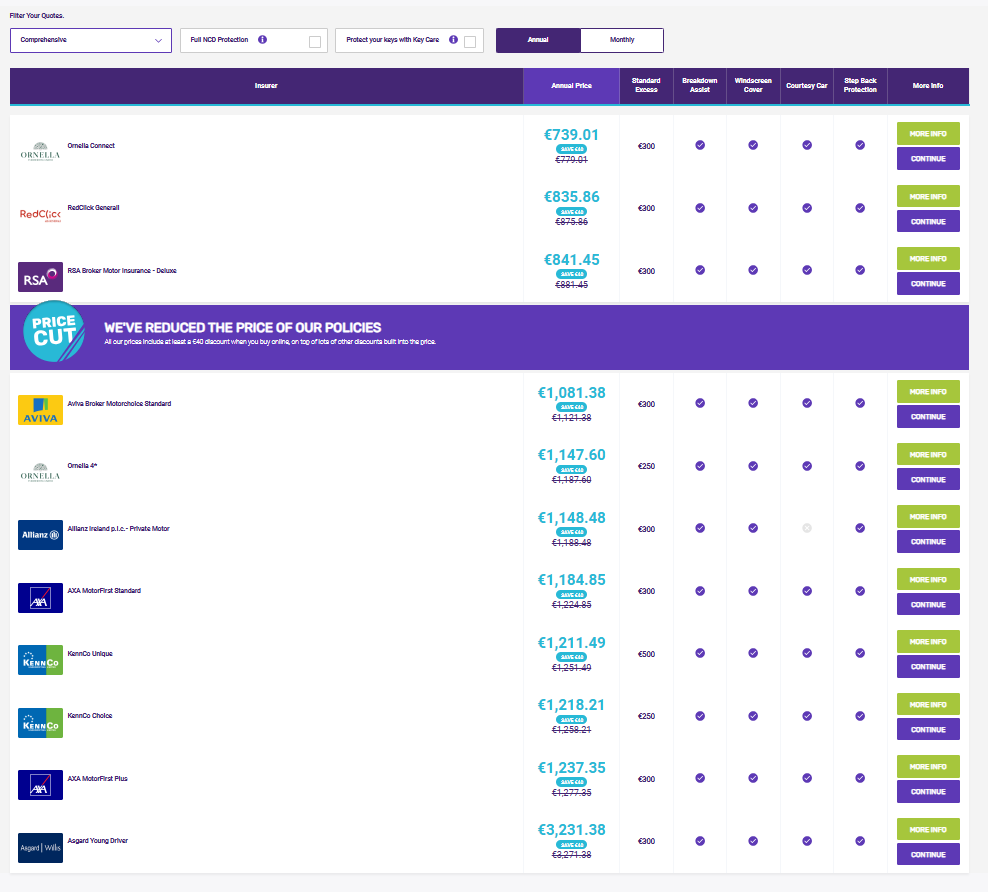The width and height of the screenshot is (988, 892).
Task: Open More Info for Allianz Private Motor
Action: click(x=928, y=517)
